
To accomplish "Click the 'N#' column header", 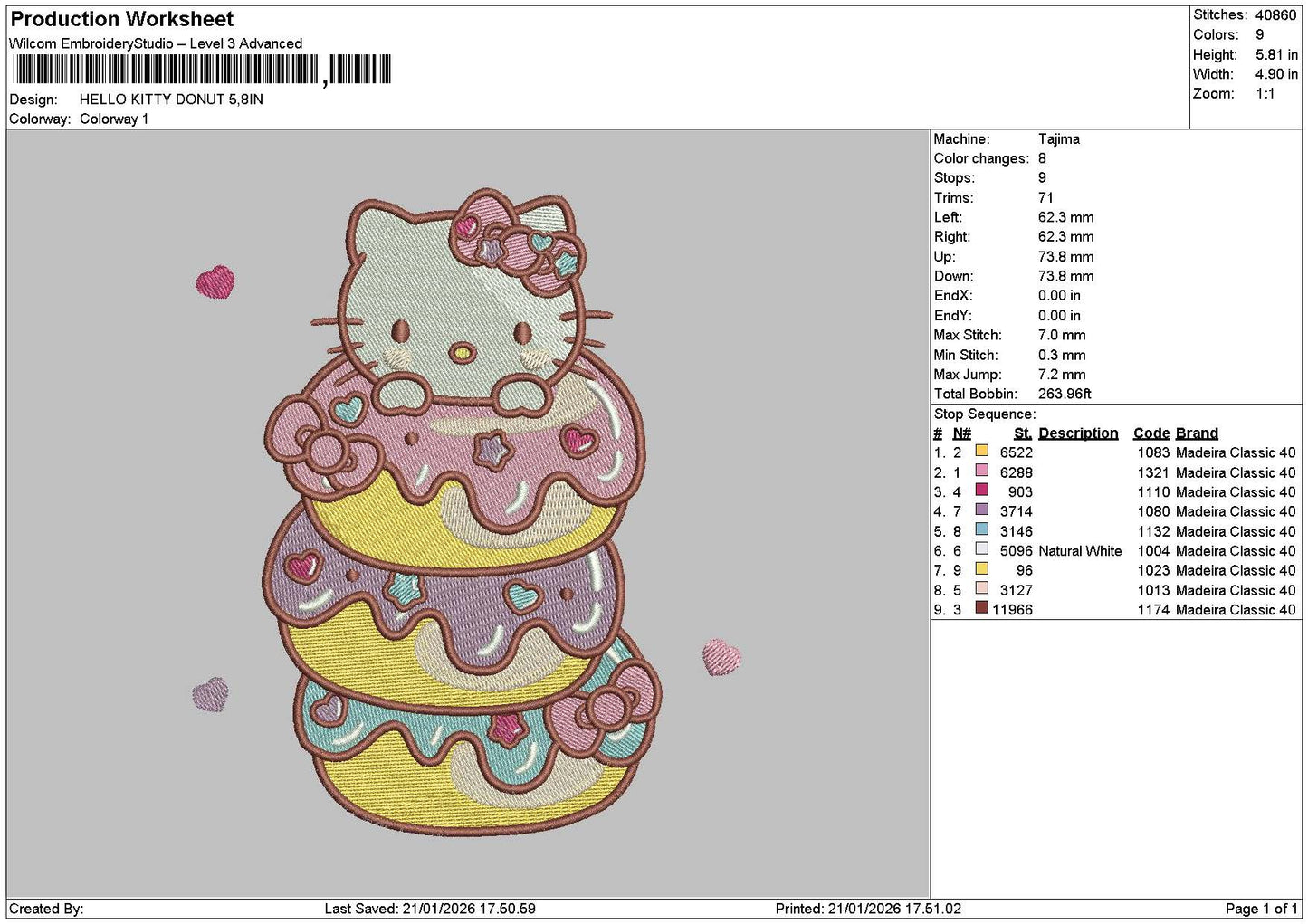I will pos(961,433).
